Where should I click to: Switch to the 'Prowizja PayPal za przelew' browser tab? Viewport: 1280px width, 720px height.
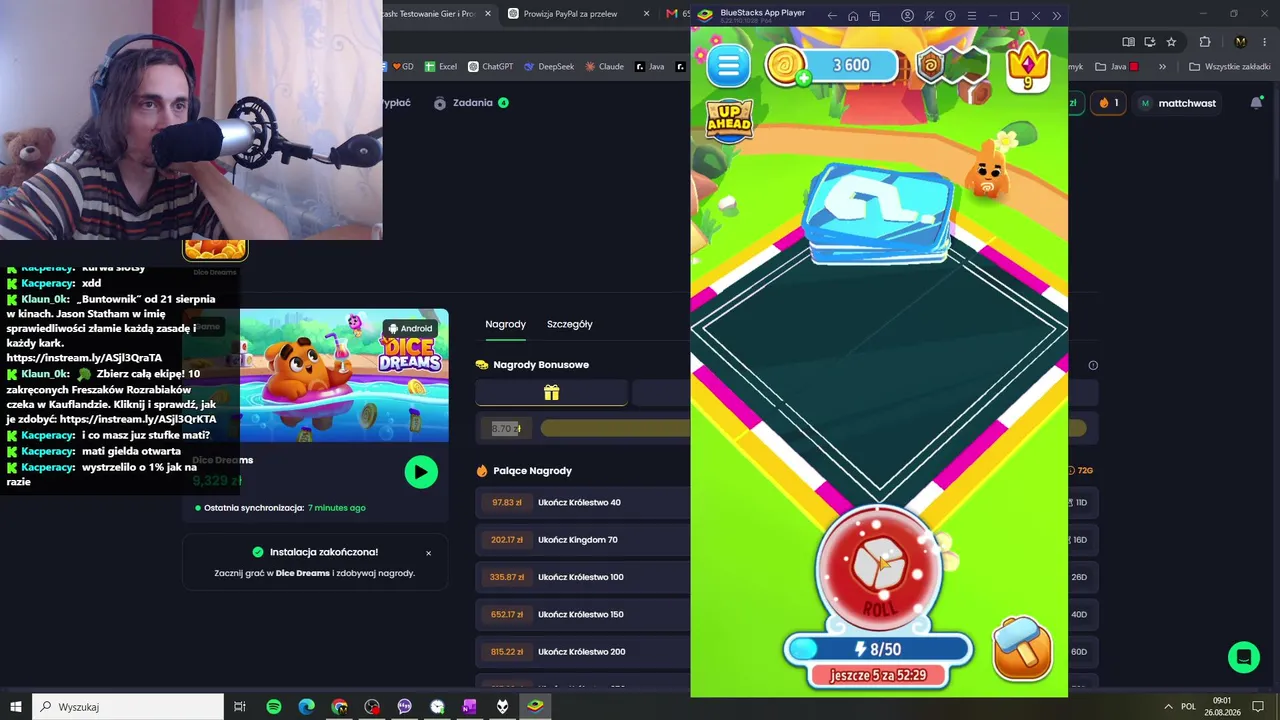pos(570,14)
